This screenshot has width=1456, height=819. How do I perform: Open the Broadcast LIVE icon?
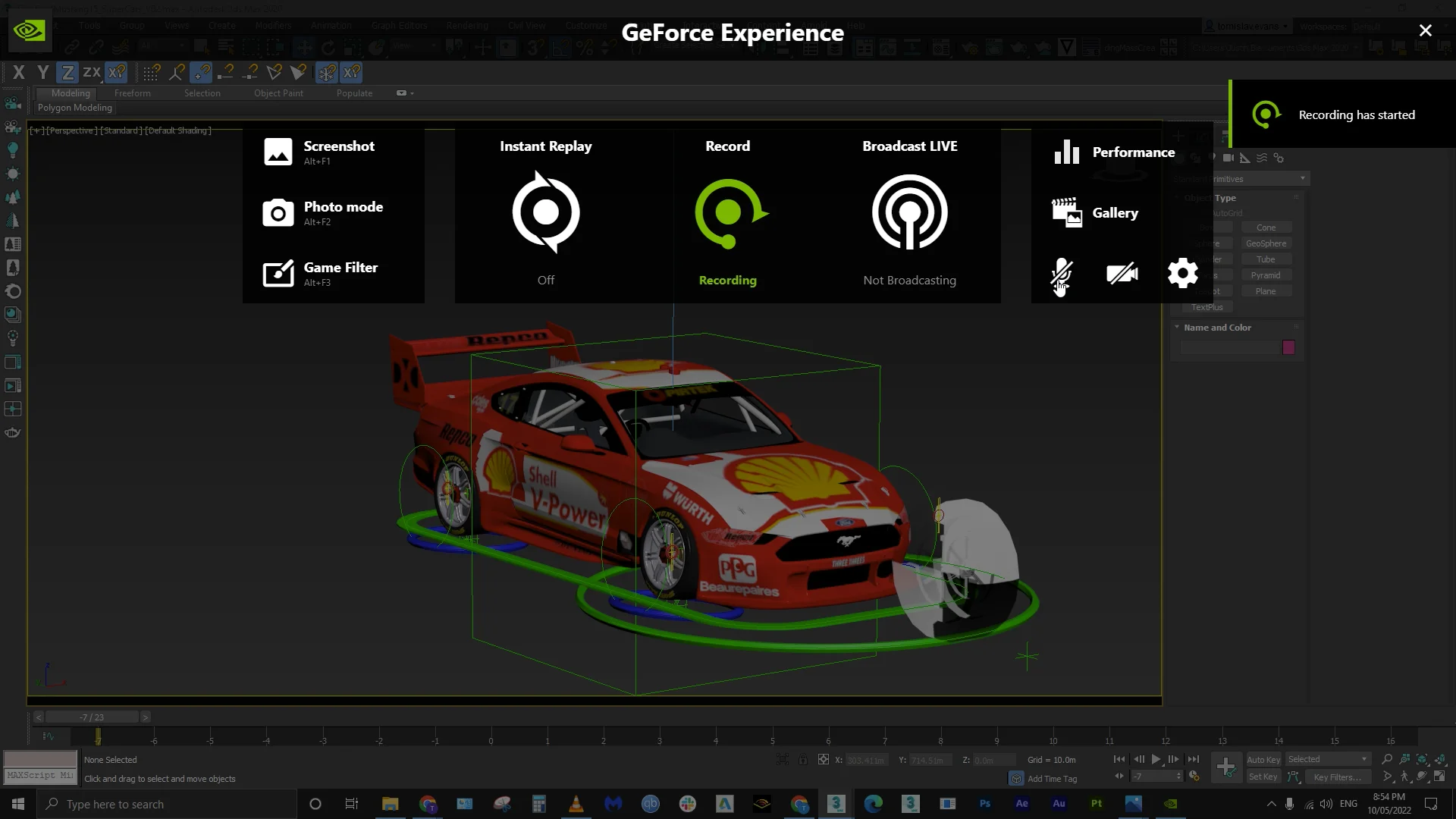click(x=910, y=212)
